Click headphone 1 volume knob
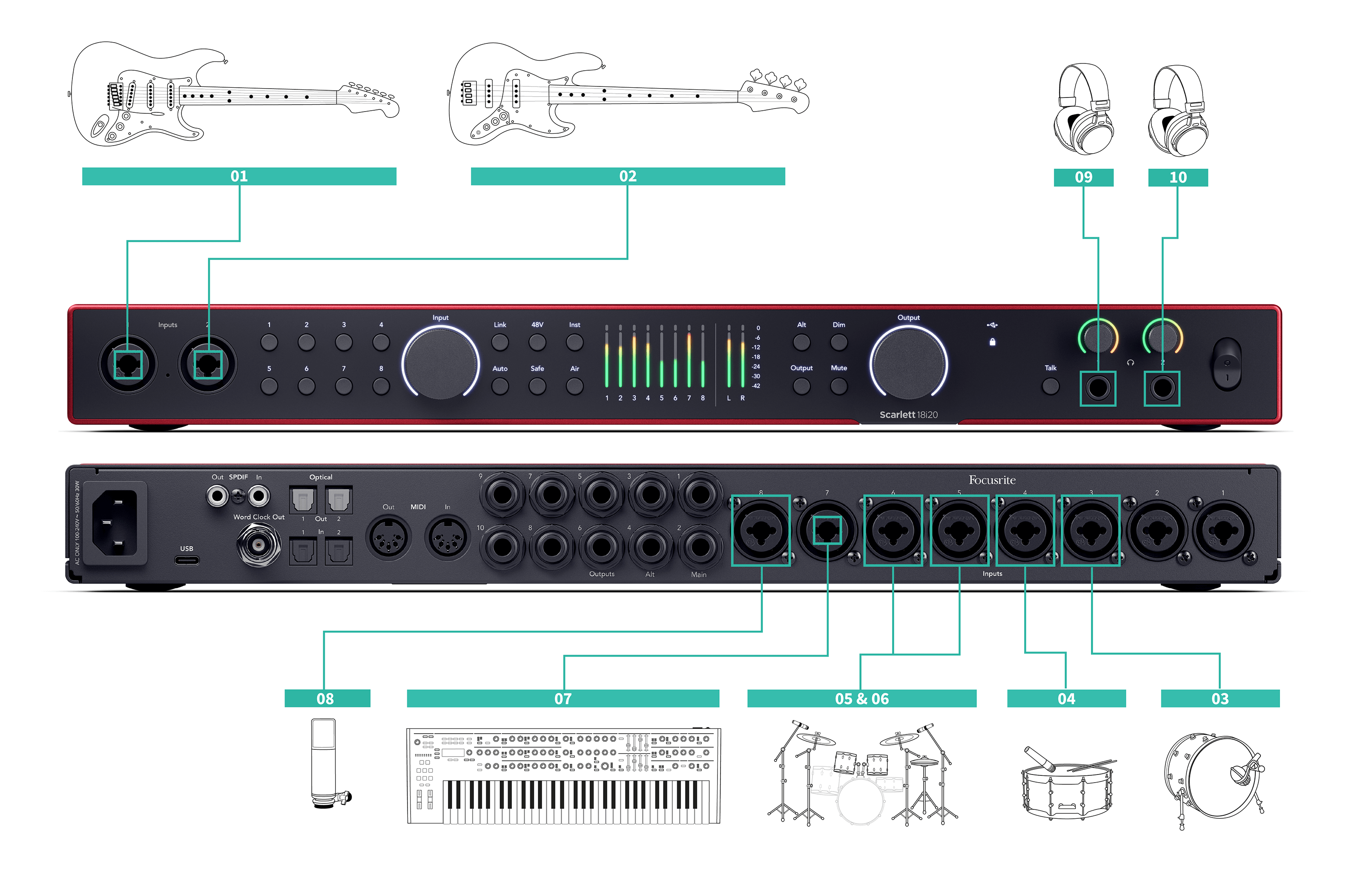Viewport: 1372px width, 872px height. [x=1098, y=338]
